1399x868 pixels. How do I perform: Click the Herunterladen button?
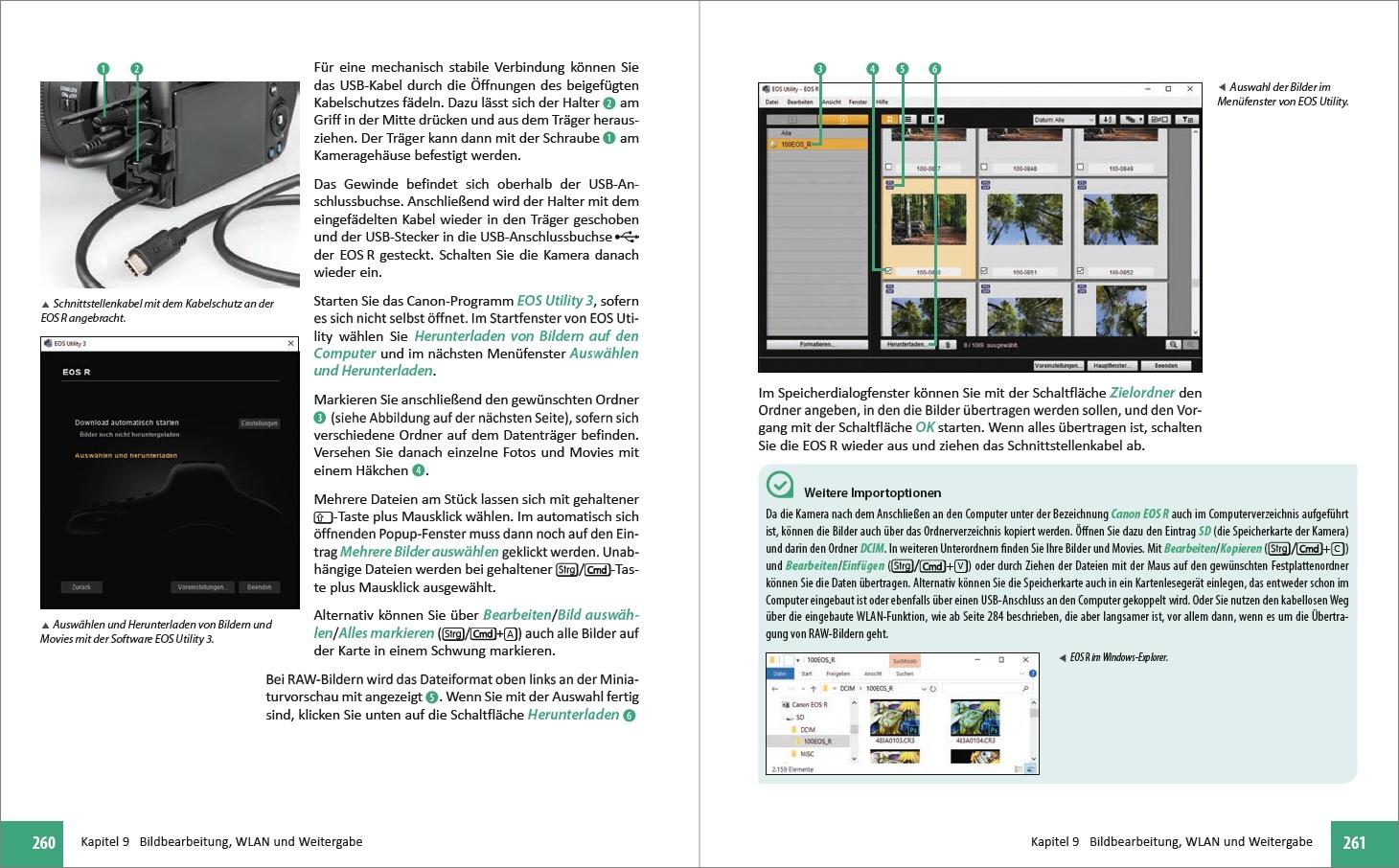point(906,345)
